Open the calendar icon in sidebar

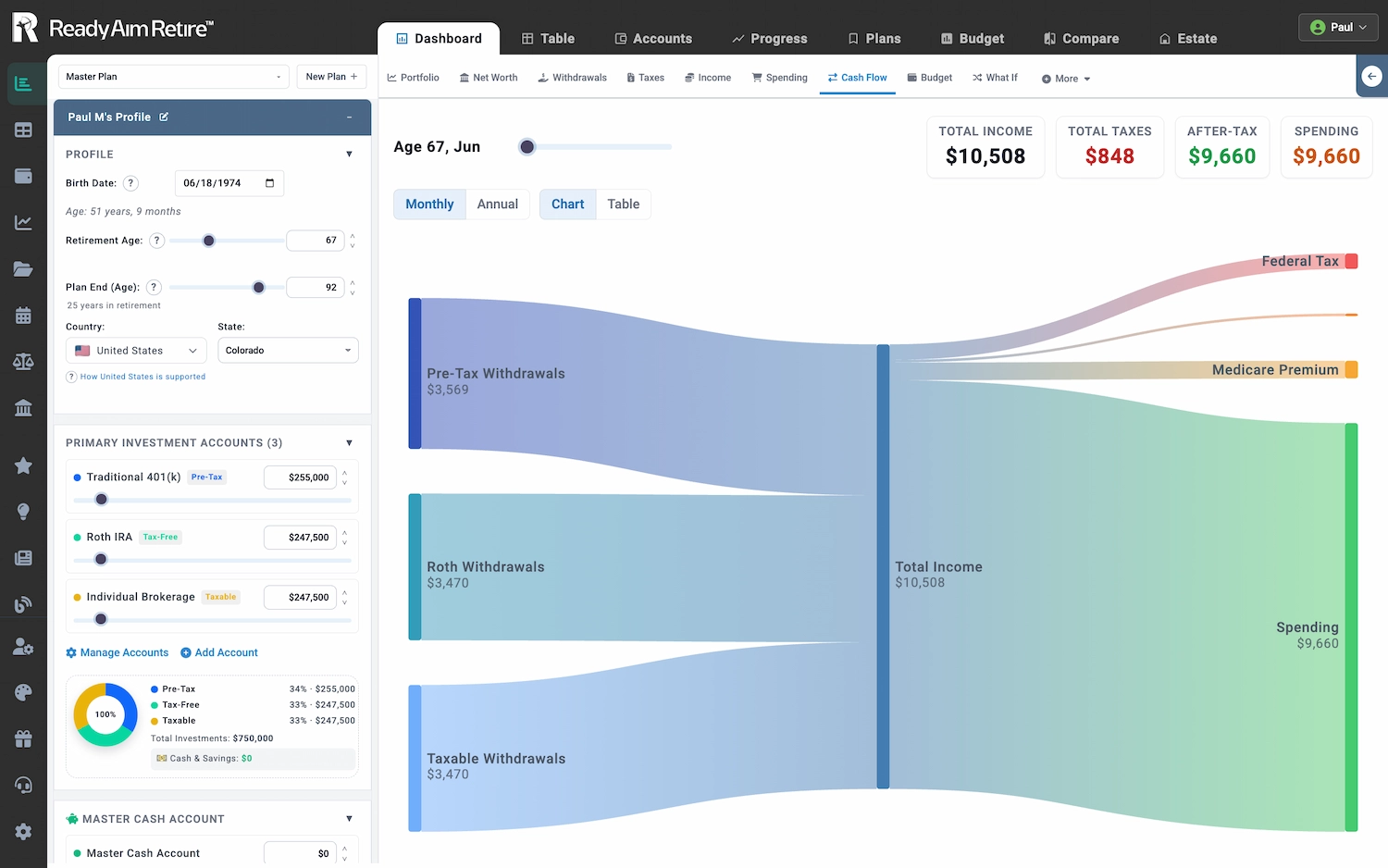pyautogui.click(x=23, y=316)
